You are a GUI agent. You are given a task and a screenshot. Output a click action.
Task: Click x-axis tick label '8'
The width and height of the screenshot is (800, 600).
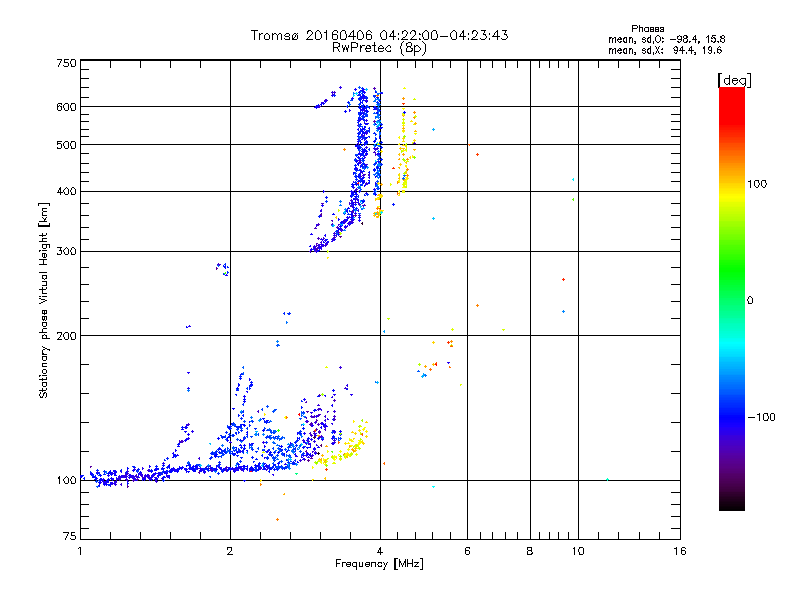tap(530, 551)
